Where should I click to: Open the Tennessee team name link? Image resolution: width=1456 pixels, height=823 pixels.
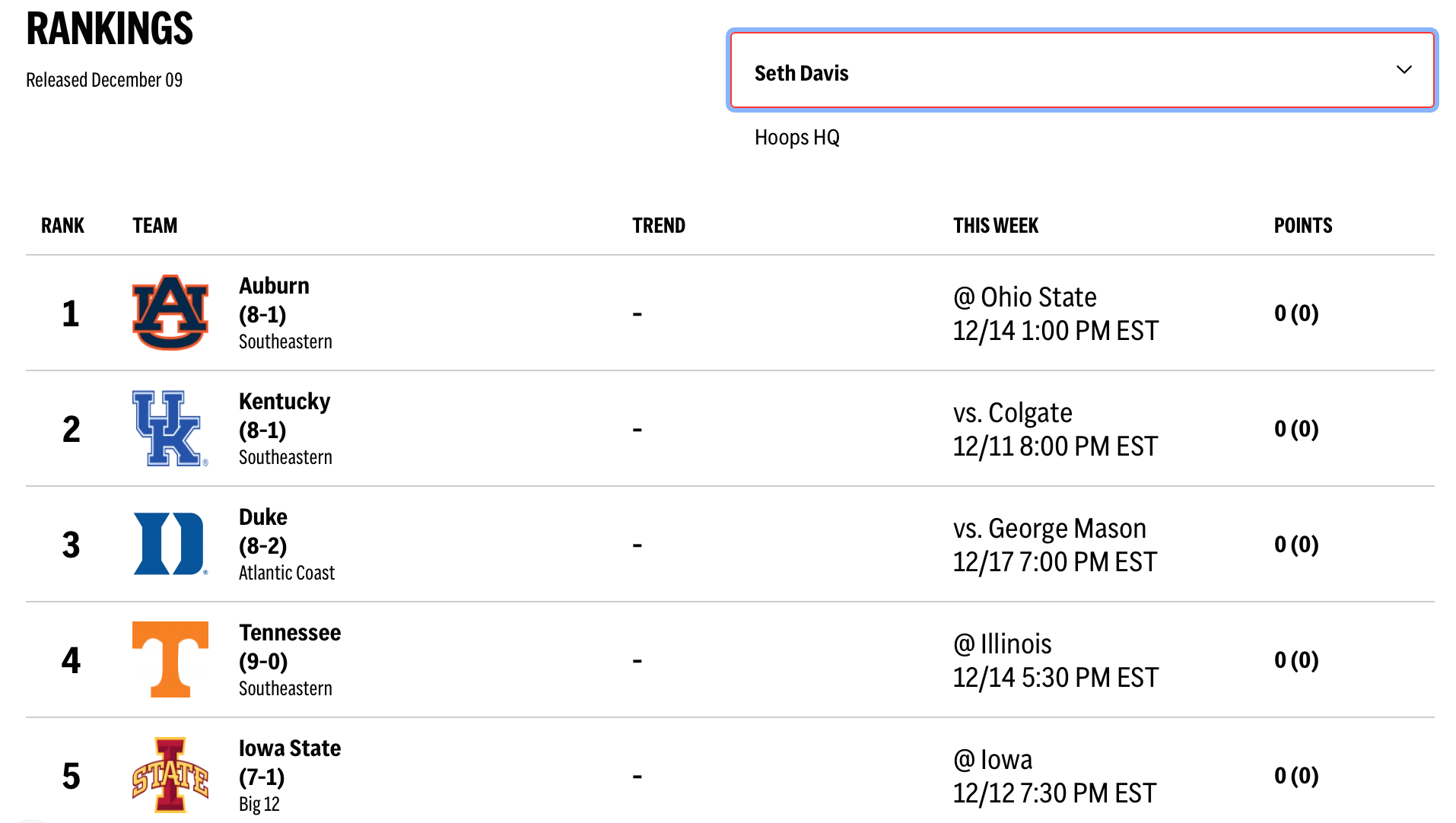coord(289,633)
